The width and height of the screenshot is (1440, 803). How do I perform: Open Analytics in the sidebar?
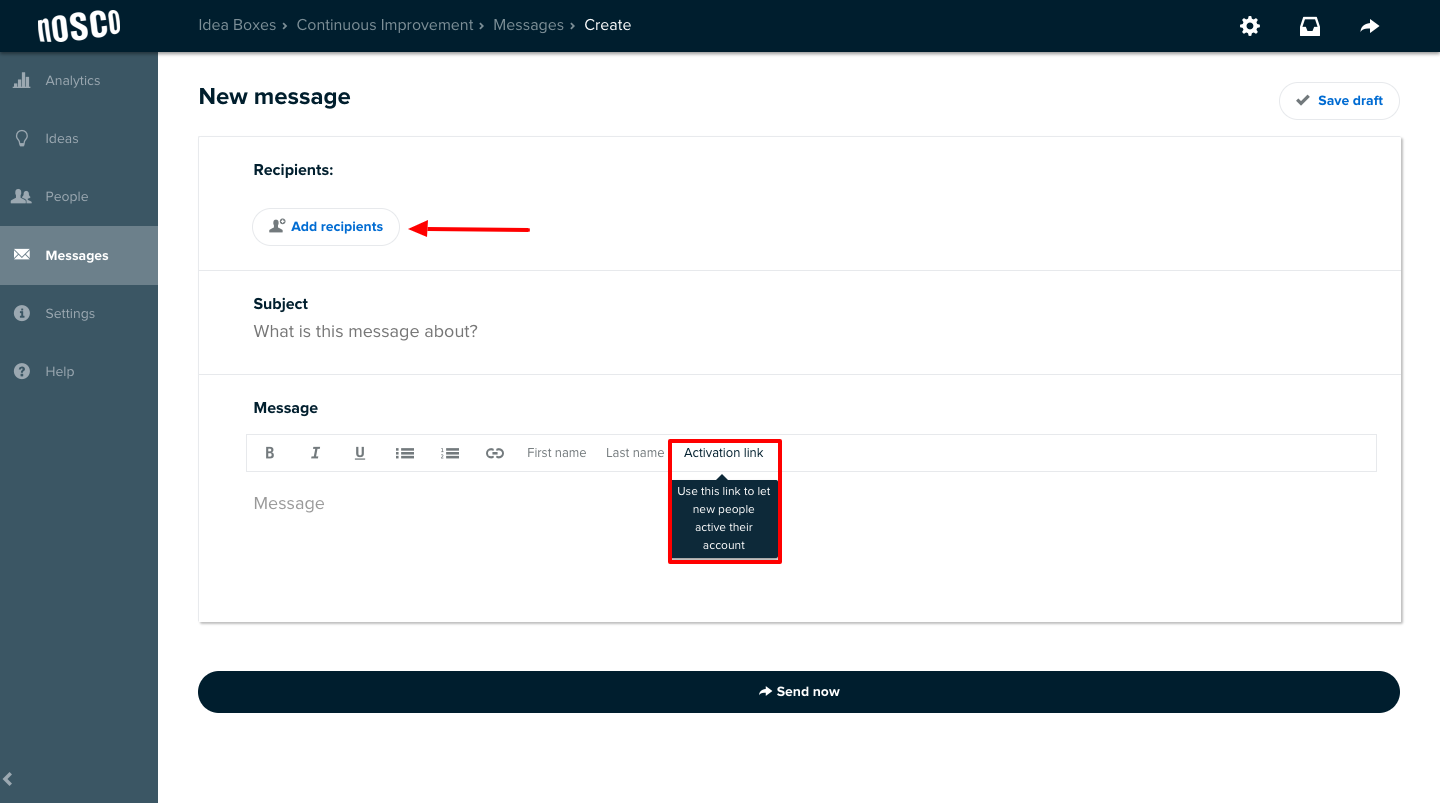click(79, 81)
